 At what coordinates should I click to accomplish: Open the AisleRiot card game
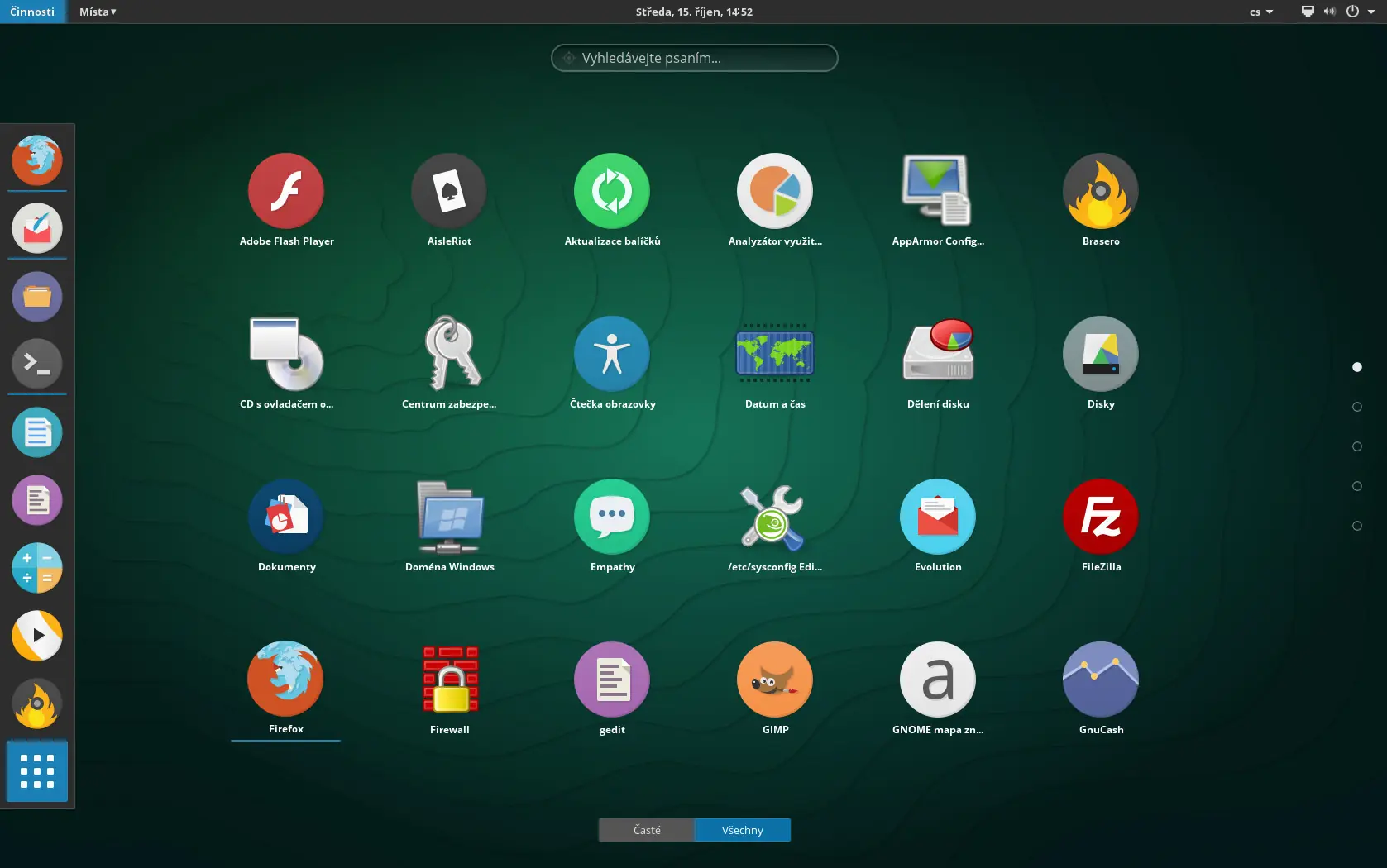click(449, 191)
